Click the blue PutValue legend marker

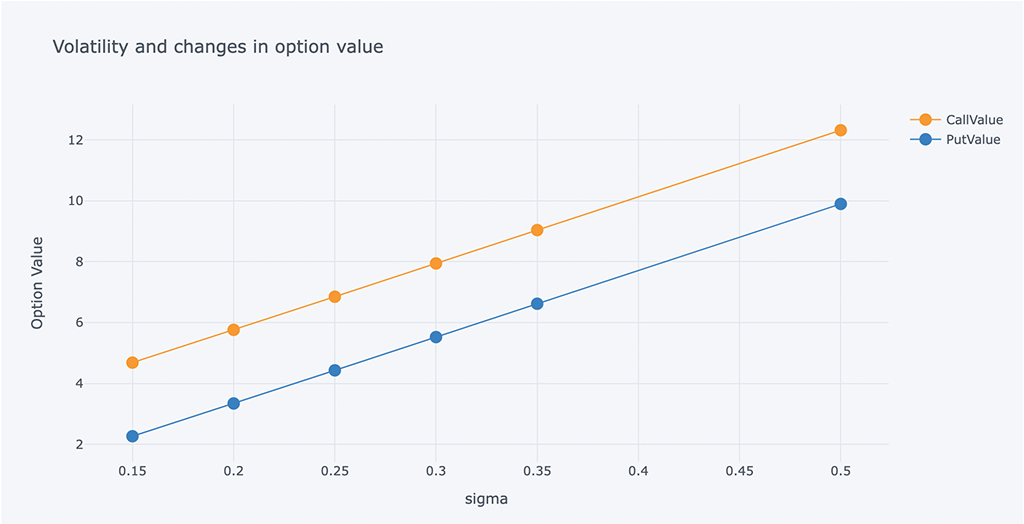click(x=925, y=140)
